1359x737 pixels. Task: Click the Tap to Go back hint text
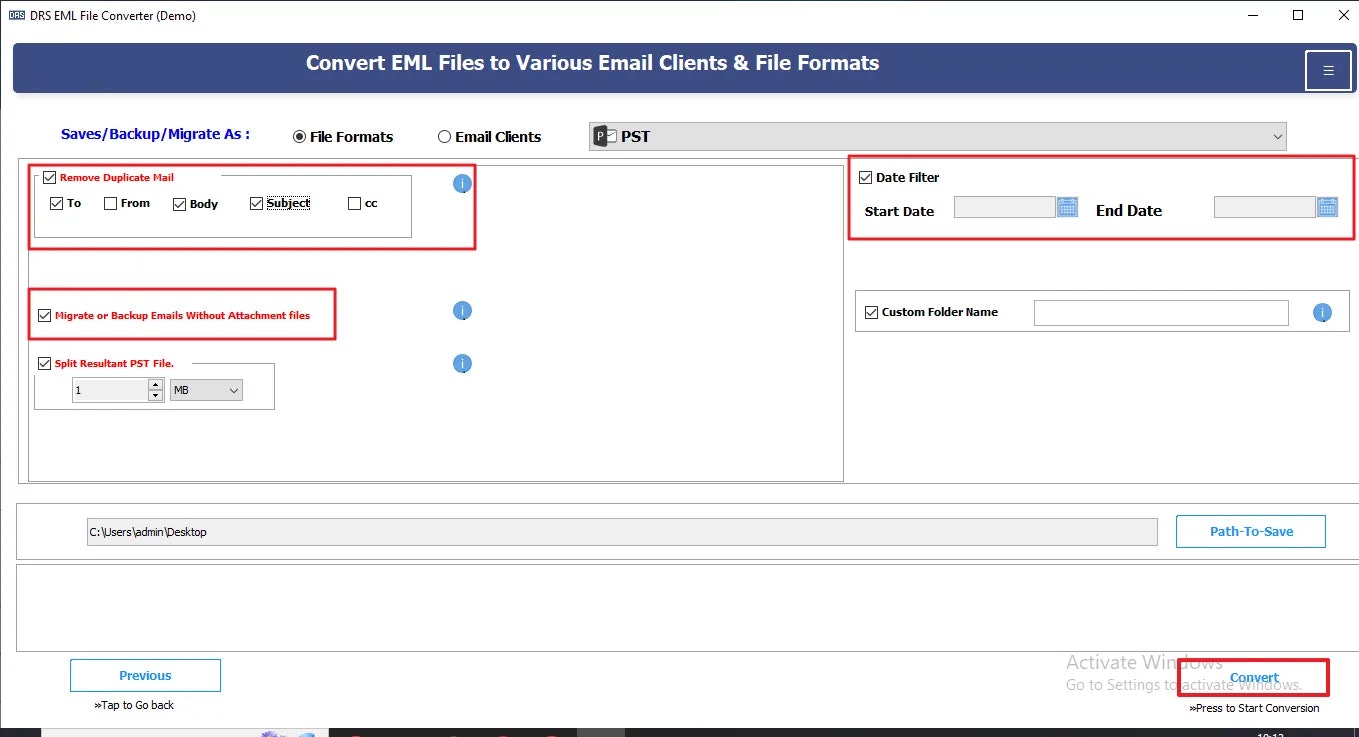[134, 705]
